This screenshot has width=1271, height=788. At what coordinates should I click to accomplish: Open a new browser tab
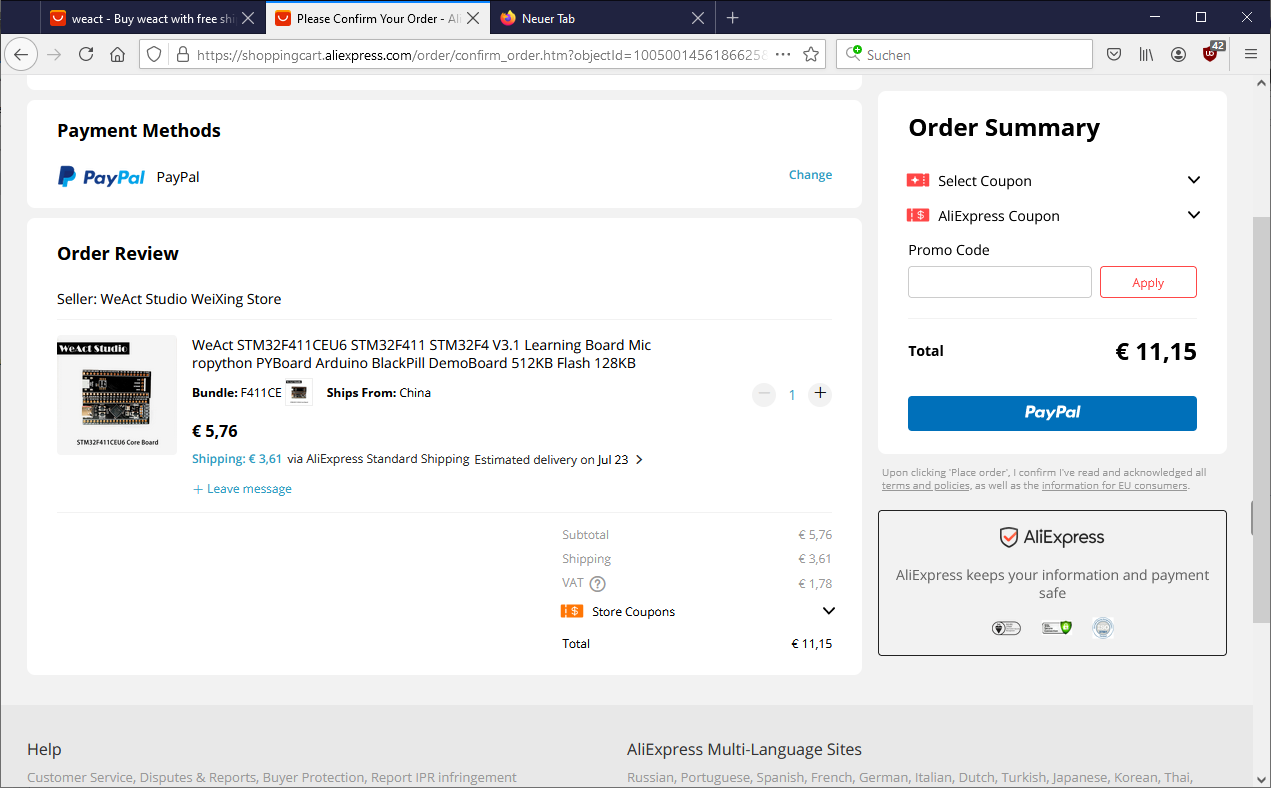732,18
